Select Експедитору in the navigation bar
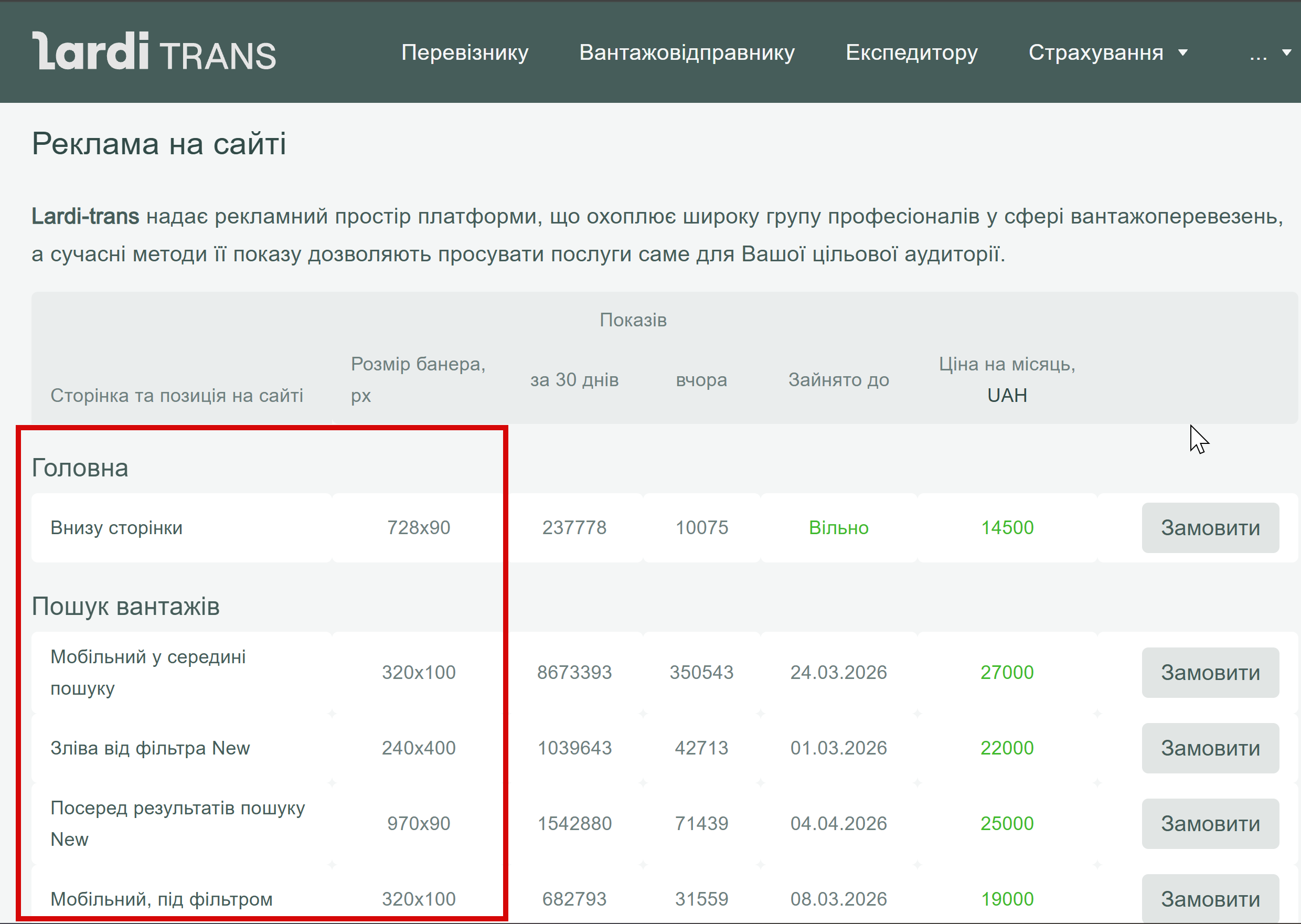Image resolution: width=1301 pixels, height=924 pixels. point(911,52)
